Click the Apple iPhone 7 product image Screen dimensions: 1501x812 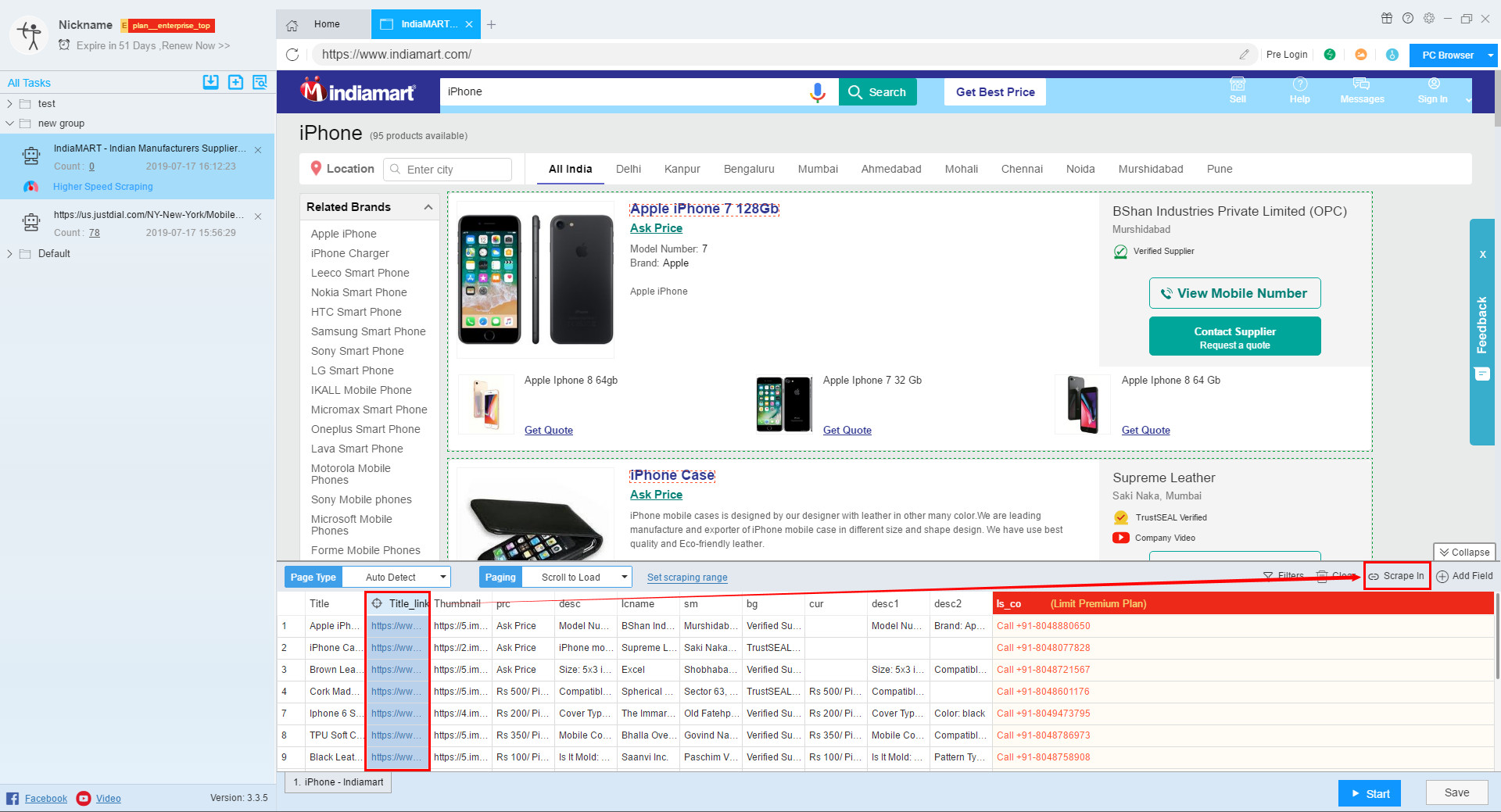coord(536,280)
